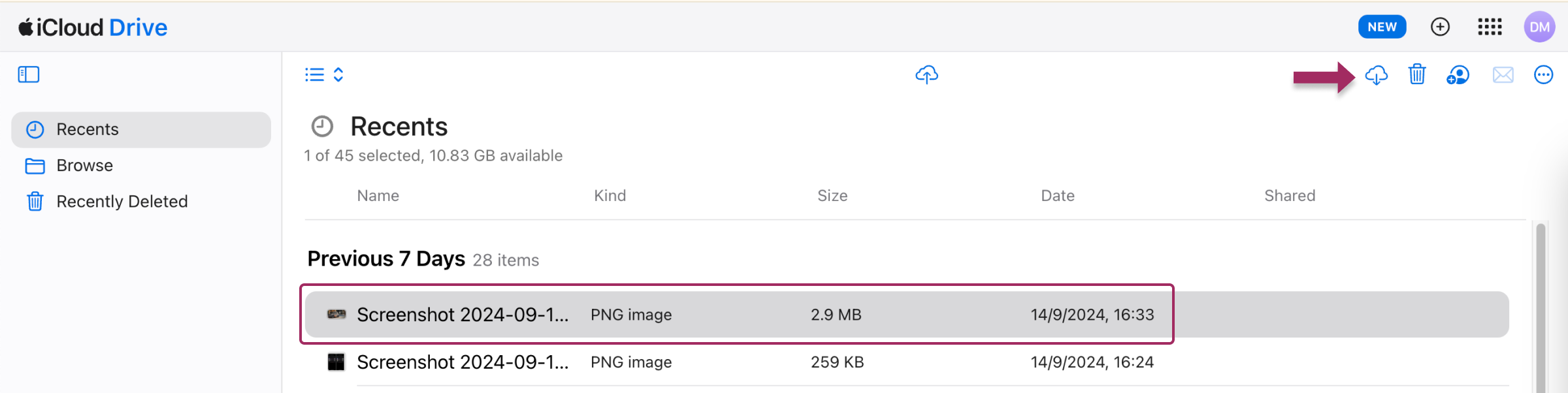
Task: Go to Recently Deleted in sidebar
Action: [122, 202]
